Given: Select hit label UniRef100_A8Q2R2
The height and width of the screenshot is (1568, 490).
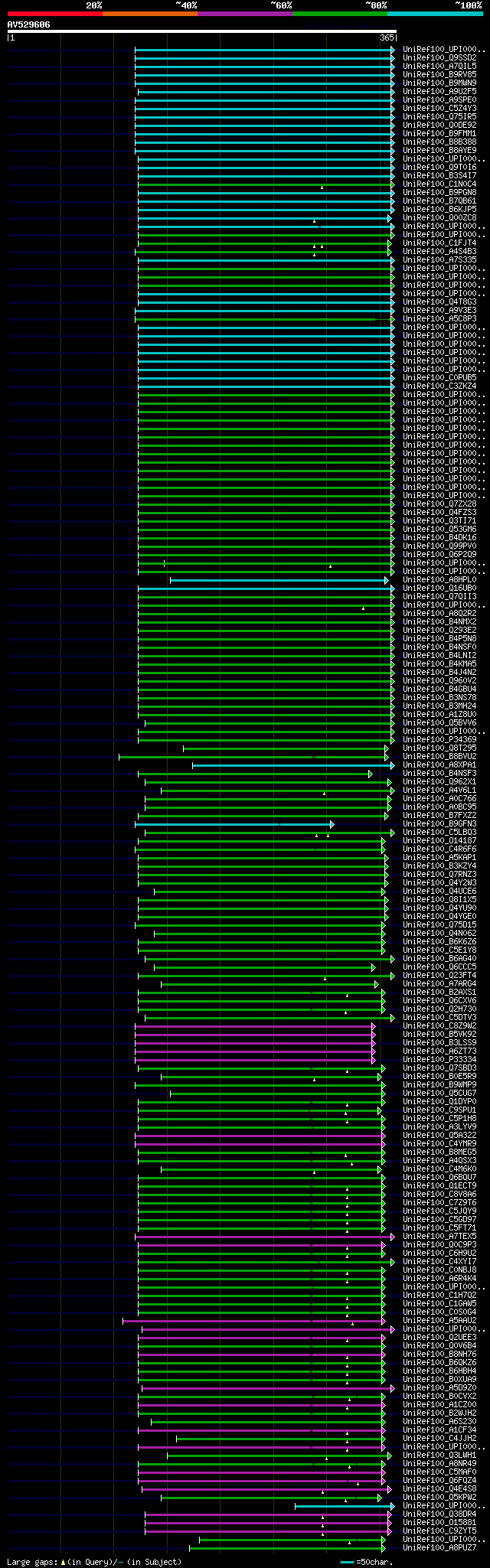Looking at the screenshot, I should (439, 613).
